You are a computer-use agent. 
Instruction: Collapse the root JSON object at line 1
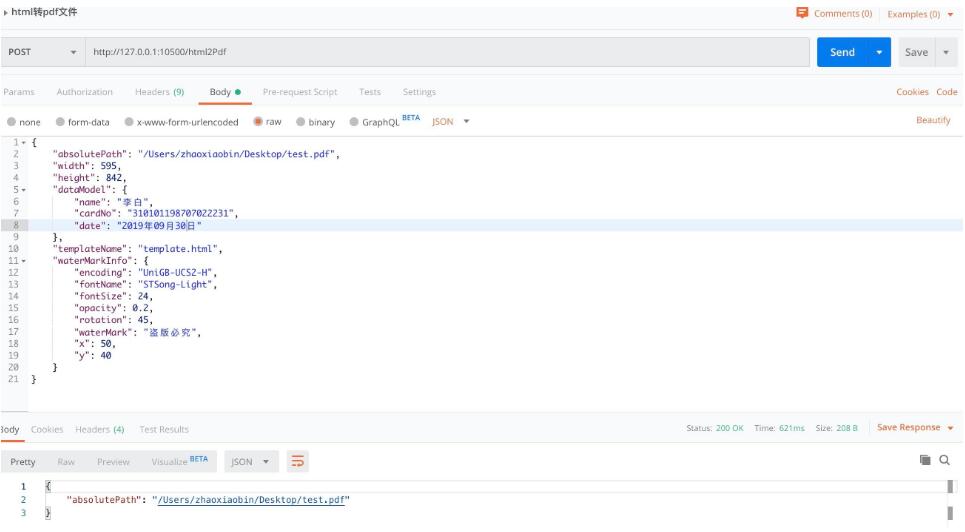(23, 142)
